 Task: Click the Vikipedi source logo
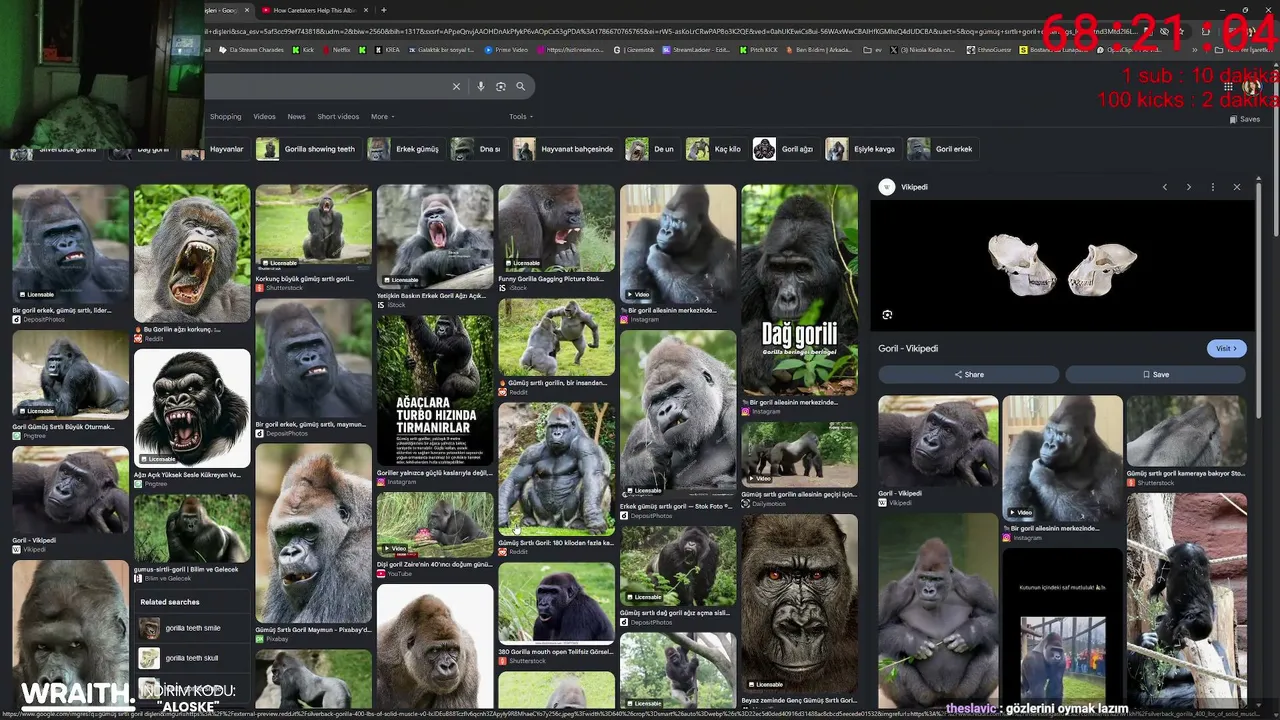[886, 187]
